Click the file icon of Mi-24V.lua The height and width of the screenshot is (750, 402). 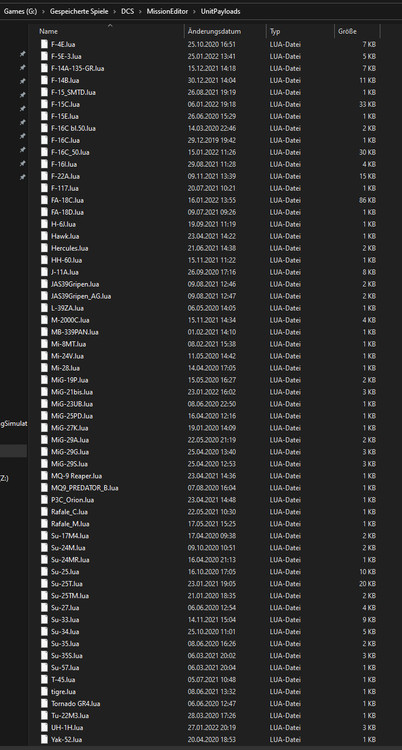[x=45, y=356]
